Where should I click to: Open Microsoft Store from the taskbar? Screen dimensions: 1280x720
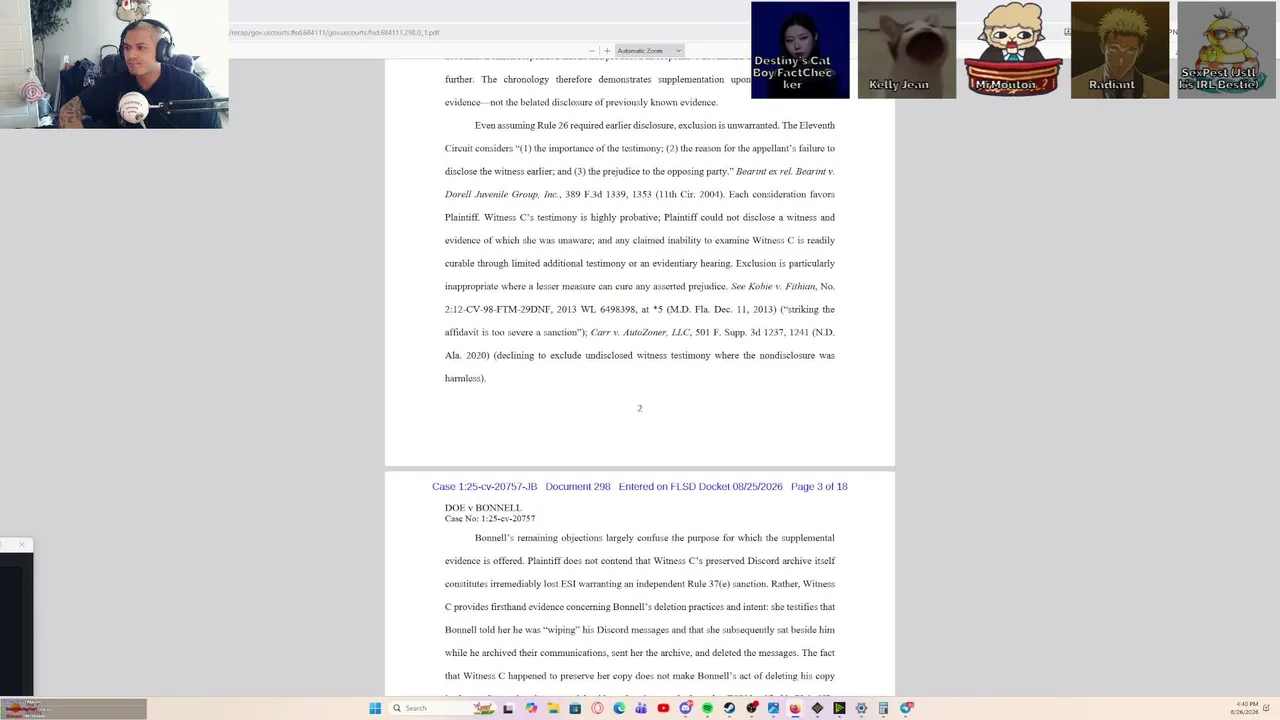click(x=575, y=708)
